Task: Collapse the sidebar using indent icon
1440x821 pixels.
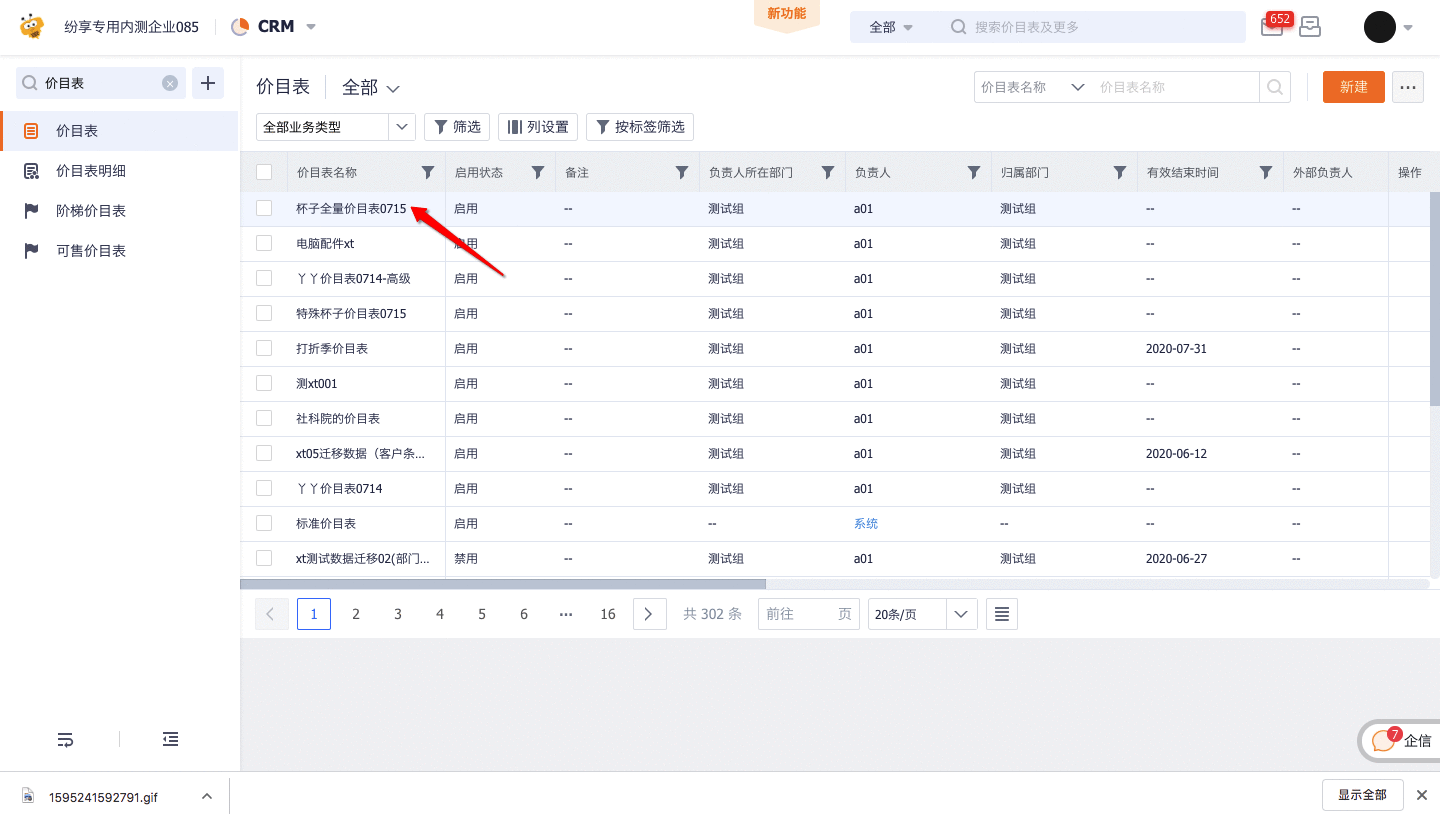Action: 171,740
